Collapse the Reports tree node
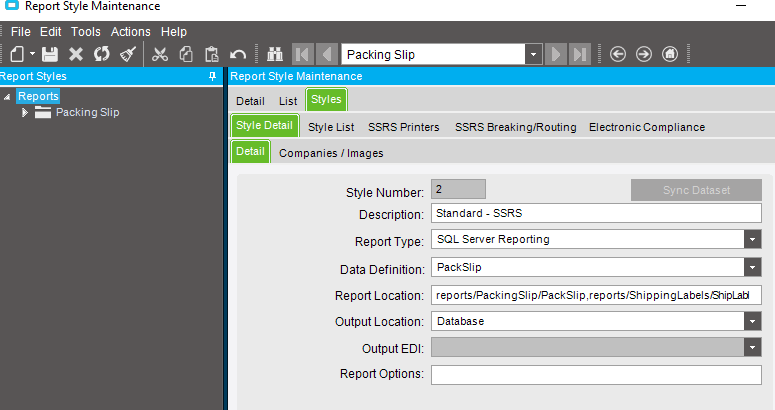Viewport: 775px width, 410px height. pyautogui.click(x=7, y=97)
